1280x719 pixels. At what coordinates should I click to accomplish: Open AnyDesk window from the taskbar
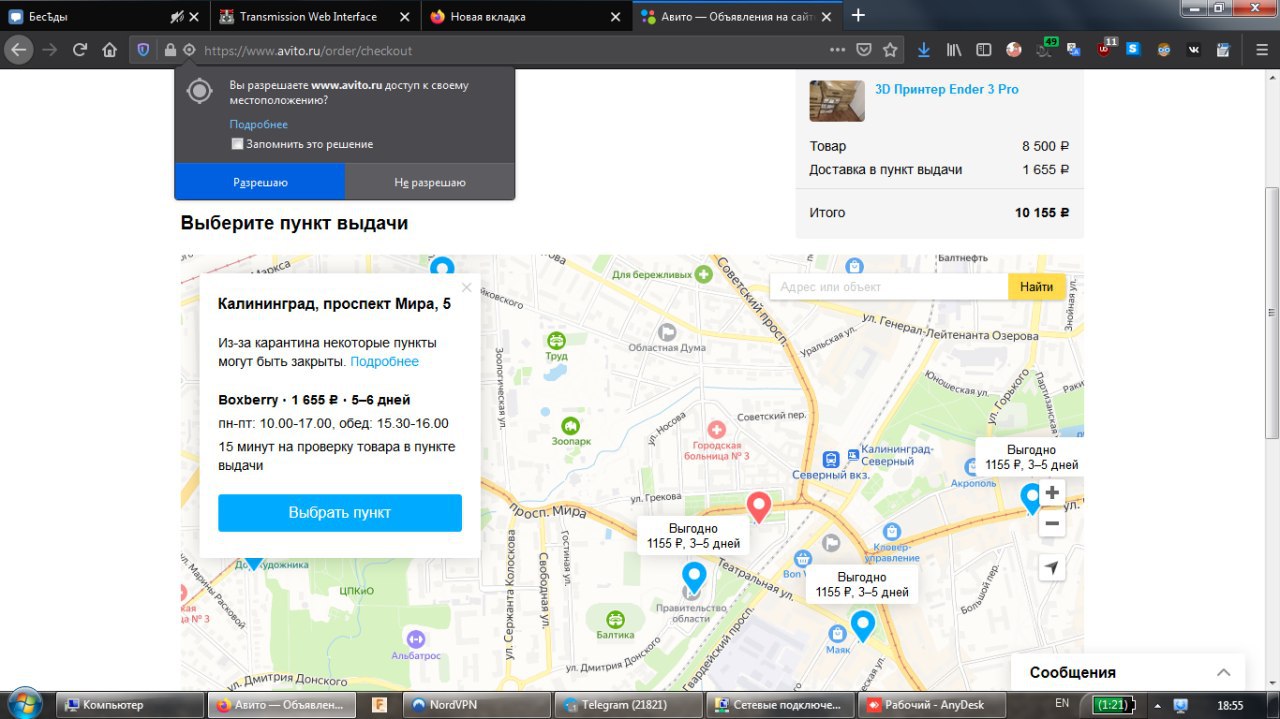point(932,704)
